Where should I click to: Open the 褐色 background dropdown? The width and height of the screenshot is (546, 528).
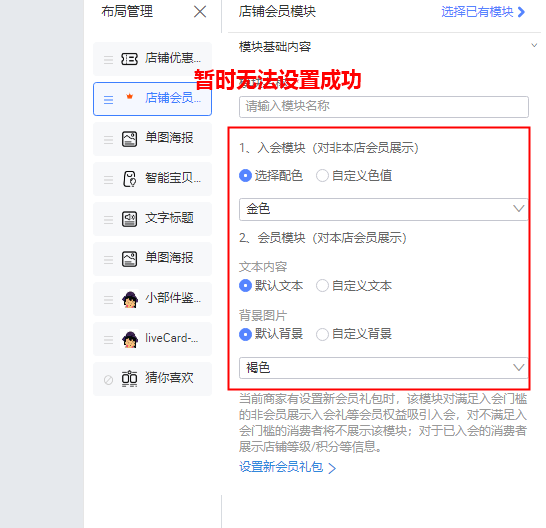pyautogui.click(x=383, y=367)
